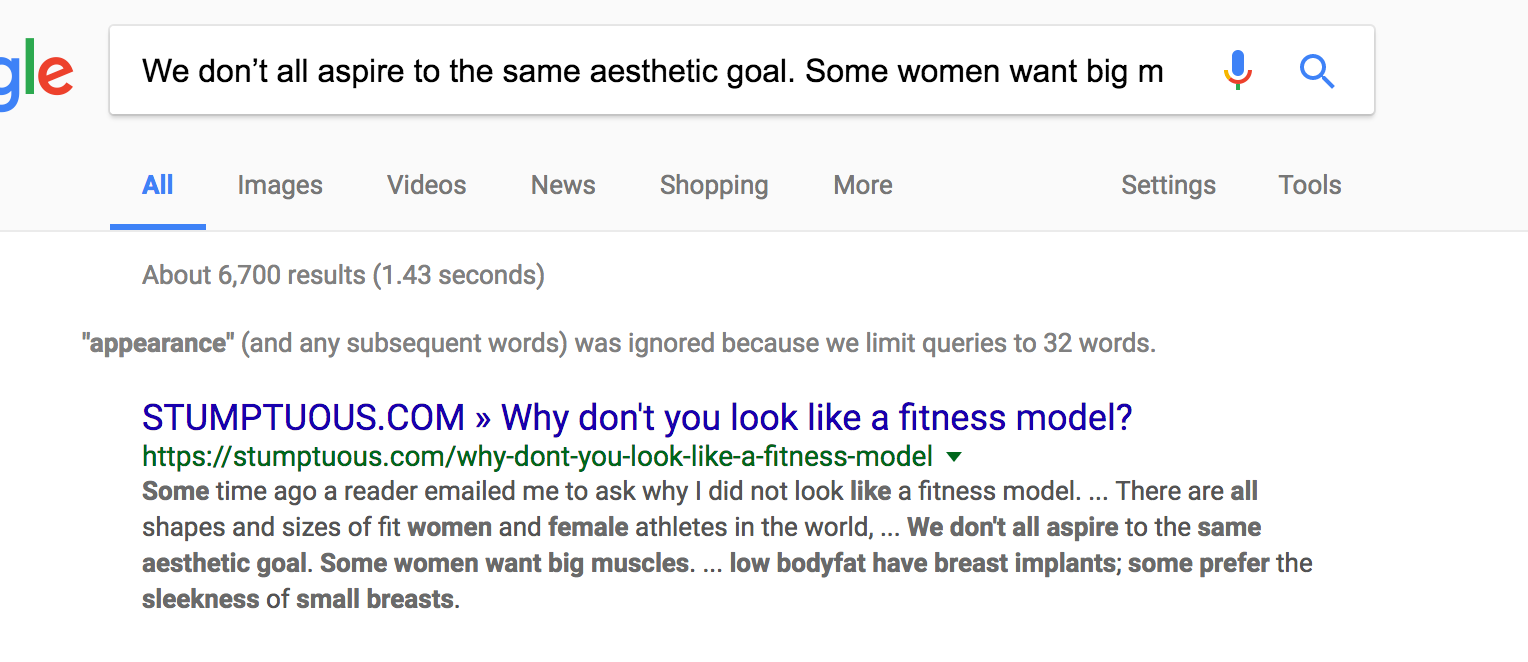Expand the More search categories menu

click(x=863, y=185)
